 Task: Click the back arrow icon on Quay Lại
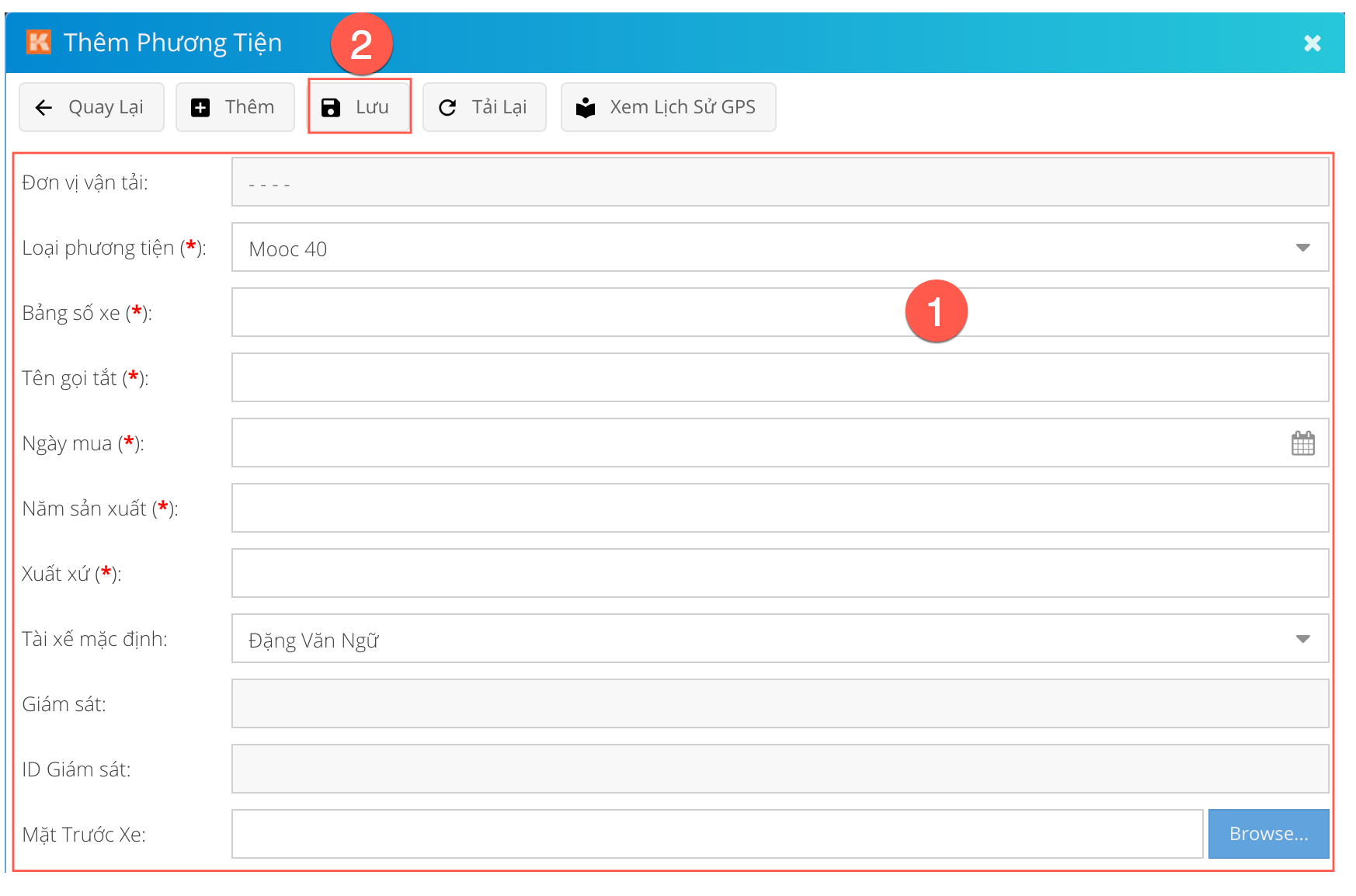point(44,108)
